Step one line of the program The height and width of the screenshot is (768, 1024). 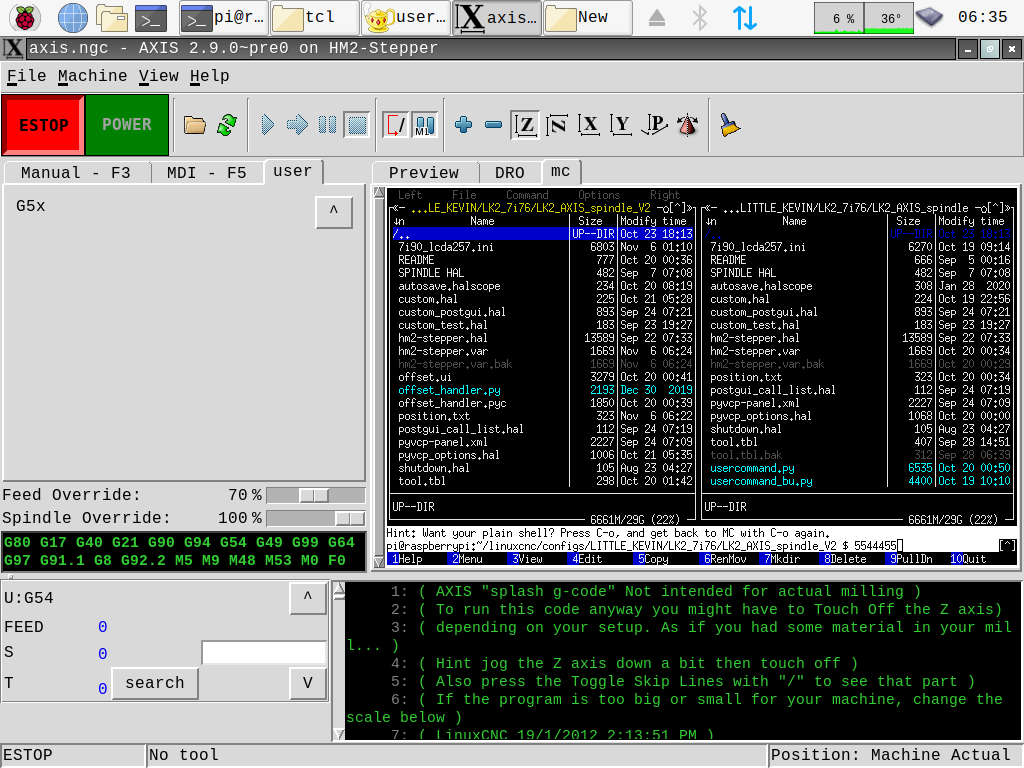(297, 125)
